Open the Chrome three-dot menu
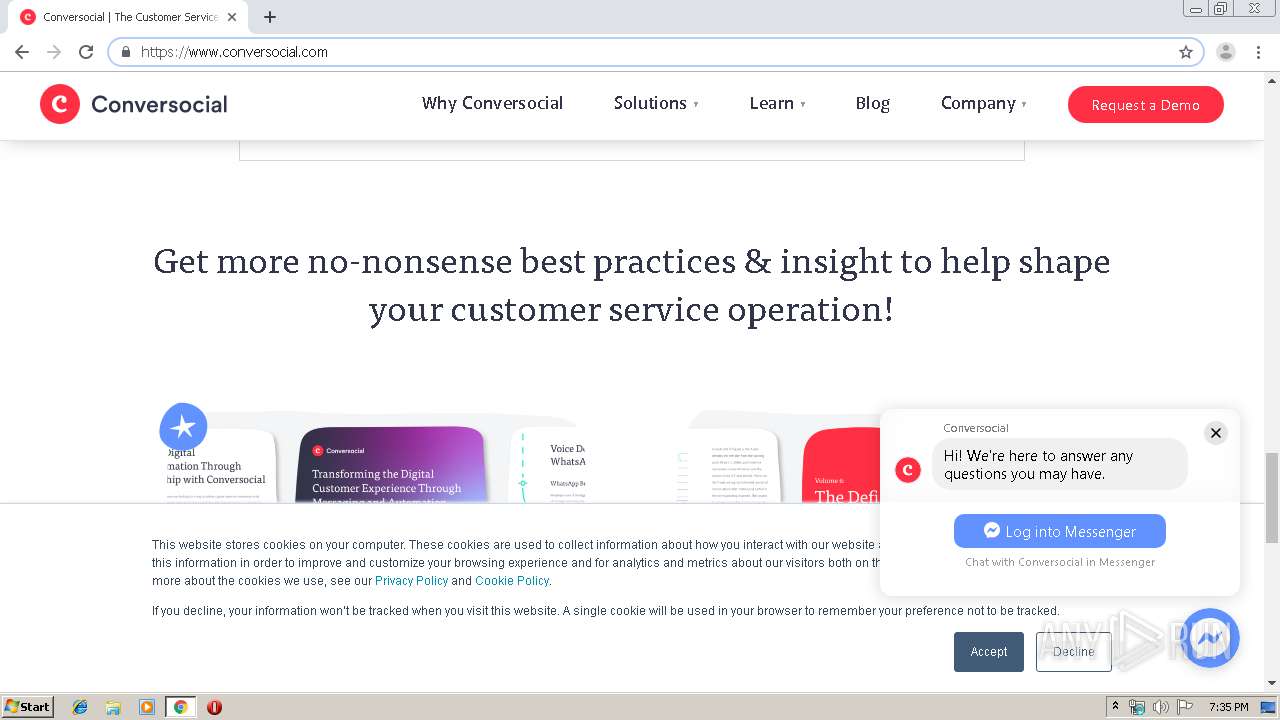 tap(1259, 52)
